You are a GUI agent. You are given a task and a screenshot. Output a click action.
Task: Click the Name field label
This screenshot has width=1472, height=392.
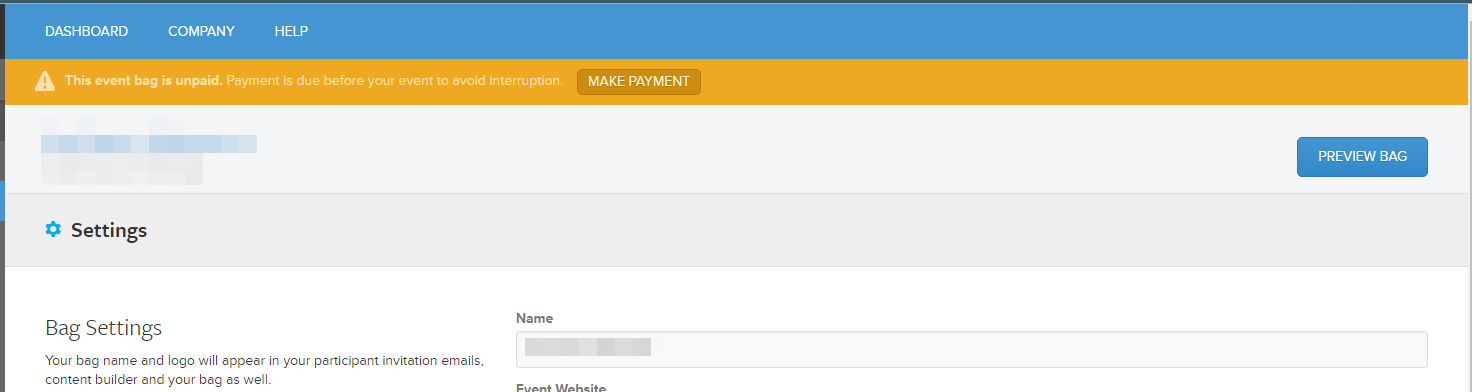coord(534,318)
